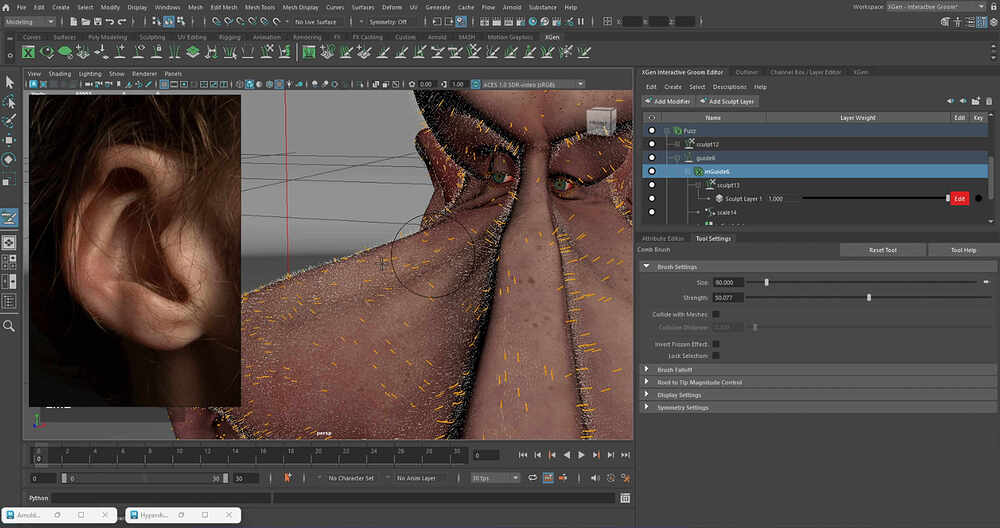Enable the Collide with Meshes checkbox

(x=715, y=314)
